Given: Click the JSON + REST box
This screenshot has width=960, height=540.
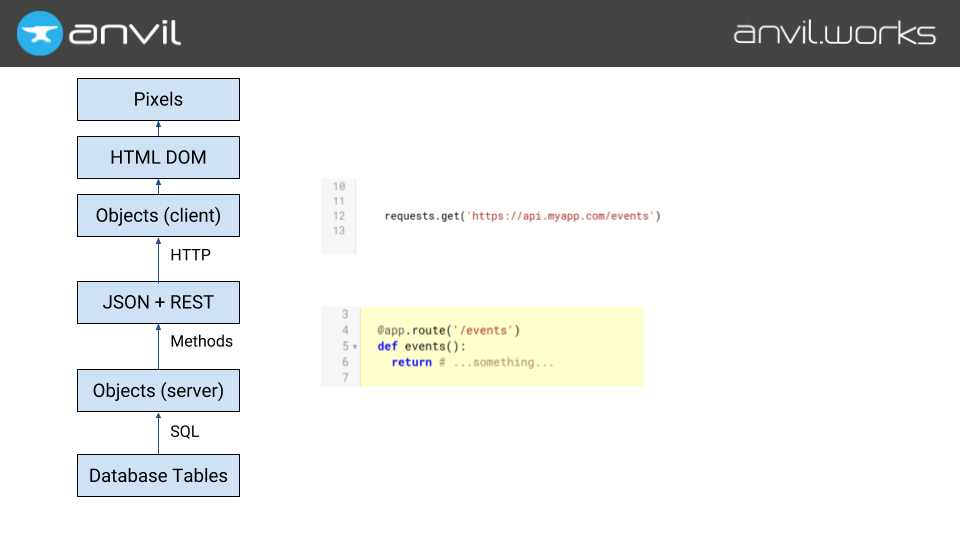Looking at the screenshot, I should pyautogui.click(x=158, y=302).
